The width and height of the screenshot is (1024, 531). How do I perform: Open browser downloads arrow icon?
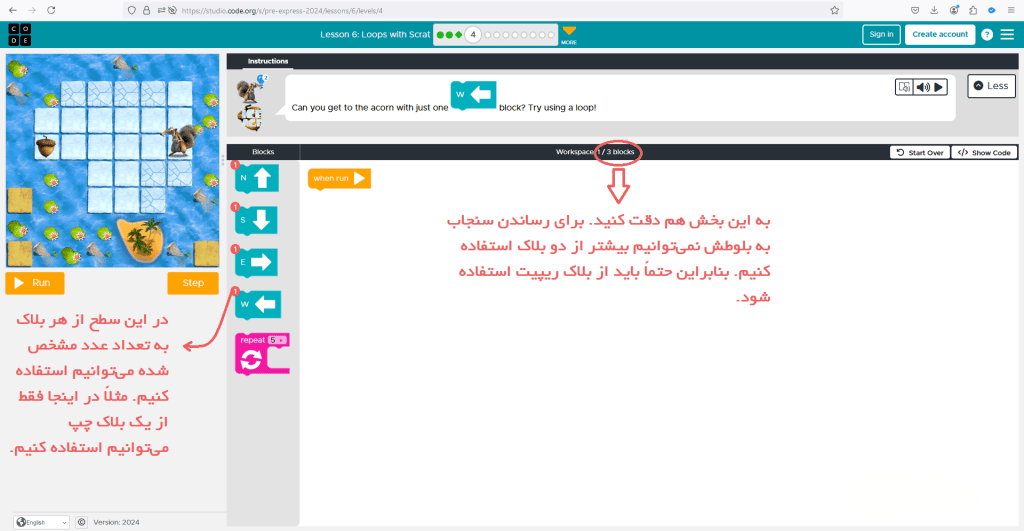[x=934, y=10]
